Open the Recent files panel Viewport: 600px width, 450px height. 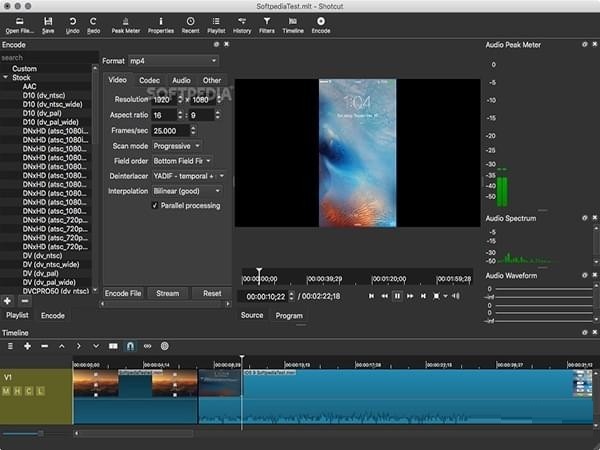tap(190, 26)
